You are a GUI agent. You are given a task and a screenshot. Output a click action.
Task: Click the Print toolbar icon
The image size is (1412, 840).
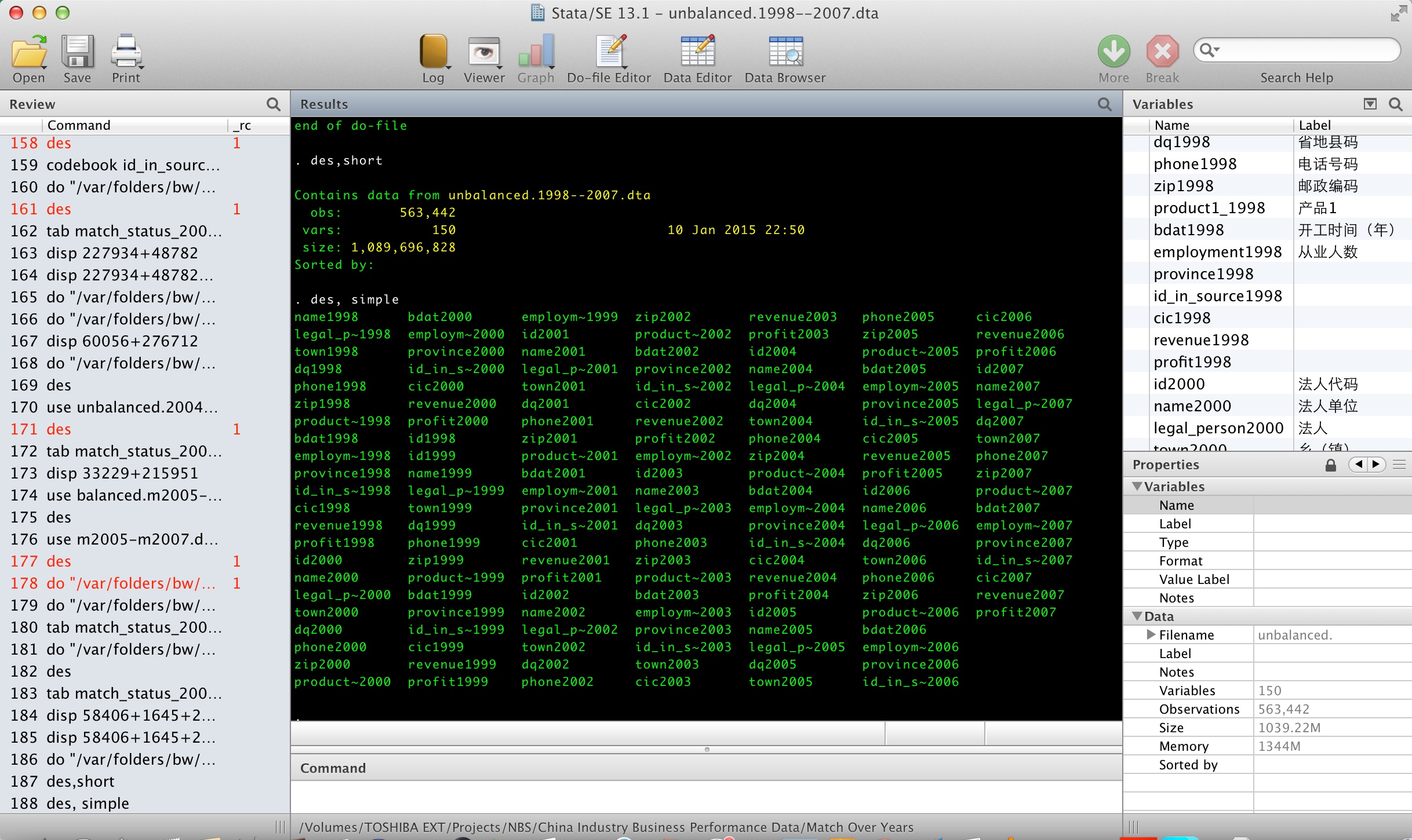(x=126, y=52)
